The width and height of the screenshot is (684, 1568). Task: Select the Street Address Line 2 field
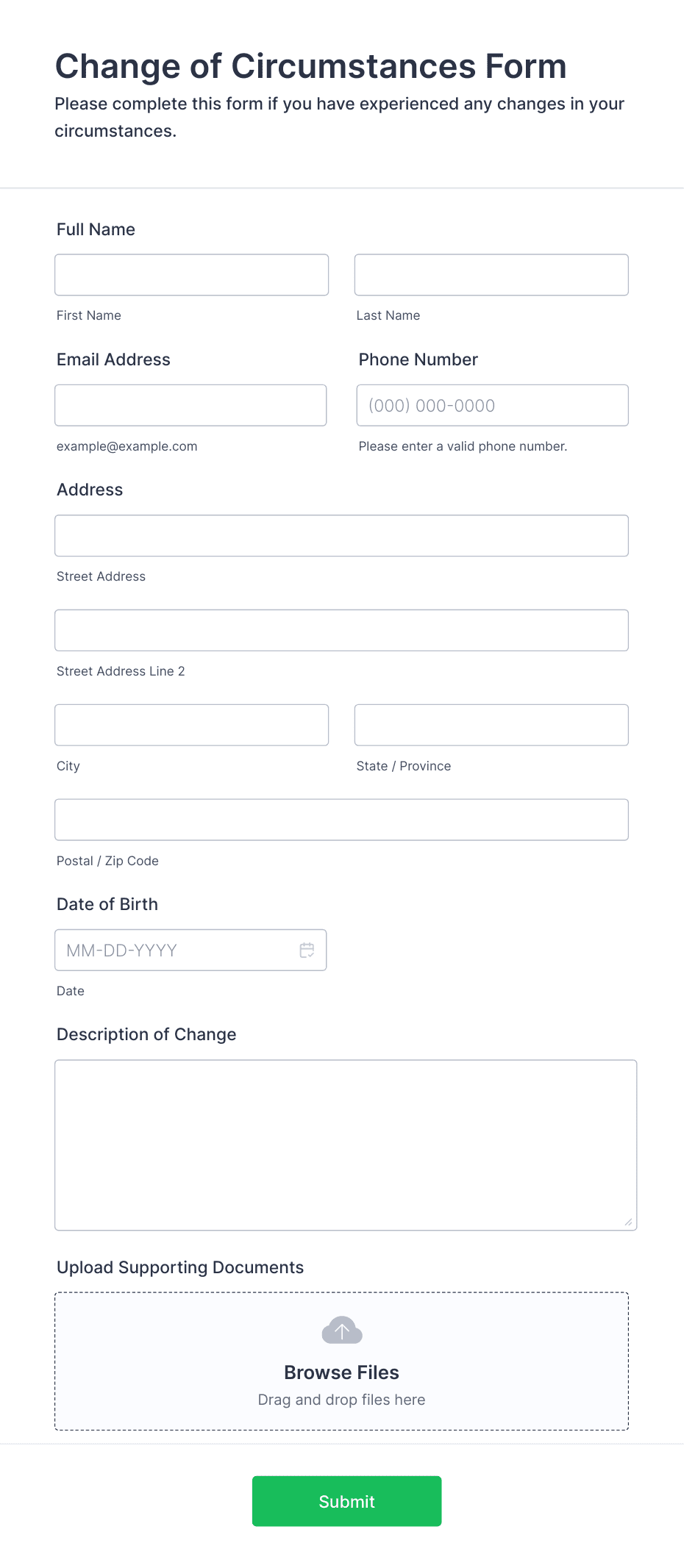[x=341, y=630]
